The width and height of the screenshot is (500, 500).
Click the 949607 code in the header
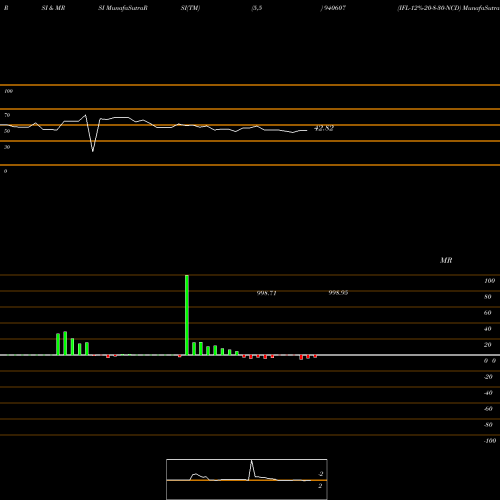pyautogui.click(x=334, y=8)
